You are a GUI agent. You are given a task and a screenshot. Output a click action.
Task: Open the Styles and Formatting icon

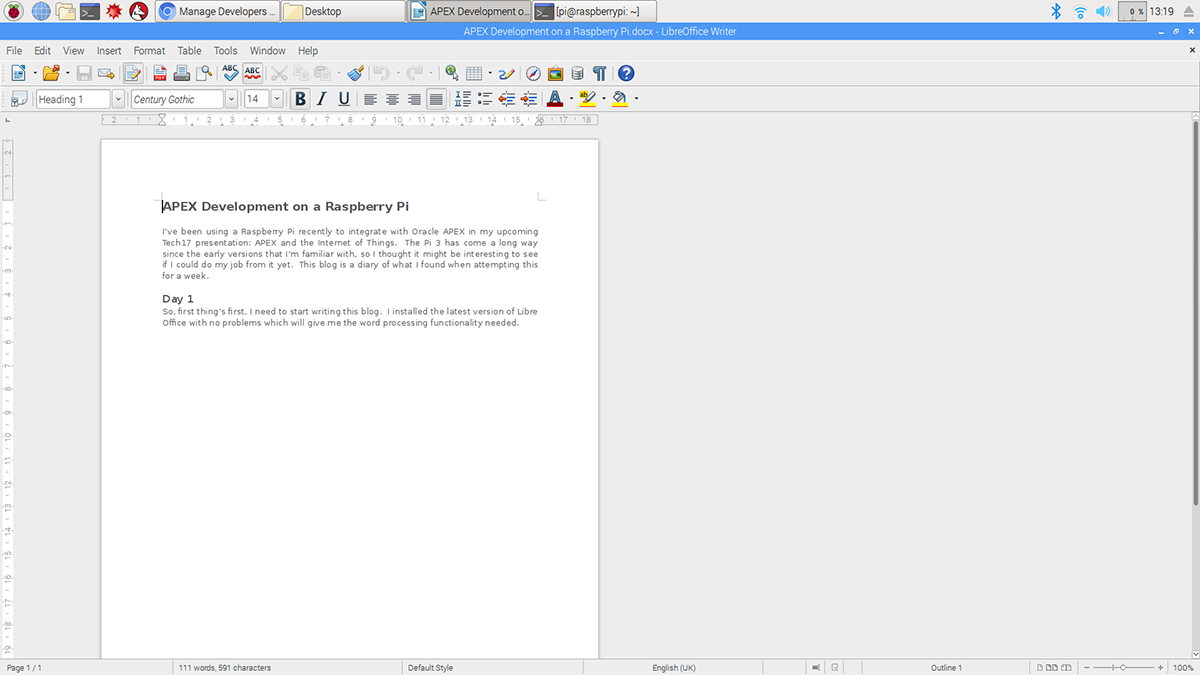(19, 99)
